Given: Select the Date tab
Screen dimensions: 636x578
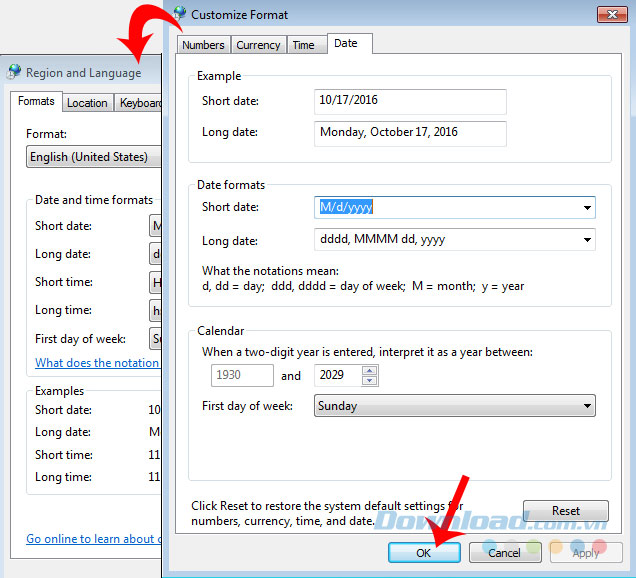Looking at the screenshot, I should 349,43.
